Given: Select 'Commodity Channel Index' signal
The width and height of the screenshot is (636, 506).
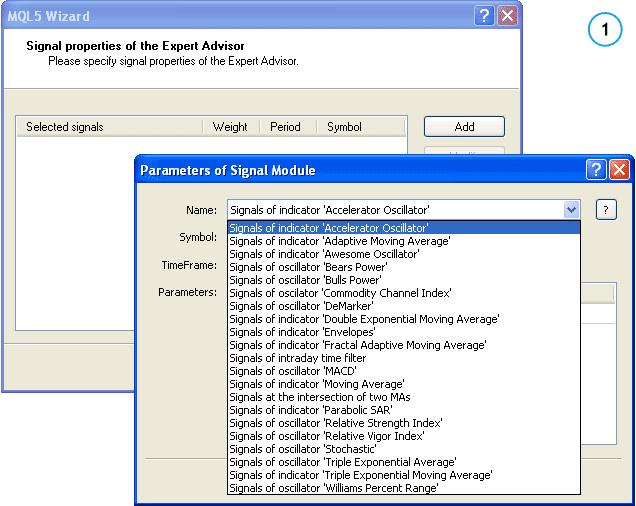Looking at the screenshot, I should point(404,293).
